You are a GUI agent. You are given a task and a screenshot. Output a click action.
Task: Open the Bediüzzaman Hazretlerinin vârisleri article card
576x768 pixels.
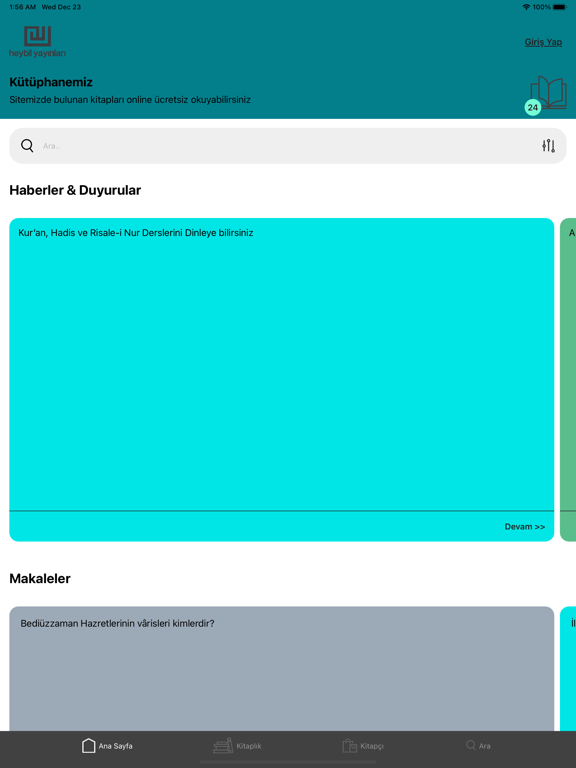pos(282,669)
